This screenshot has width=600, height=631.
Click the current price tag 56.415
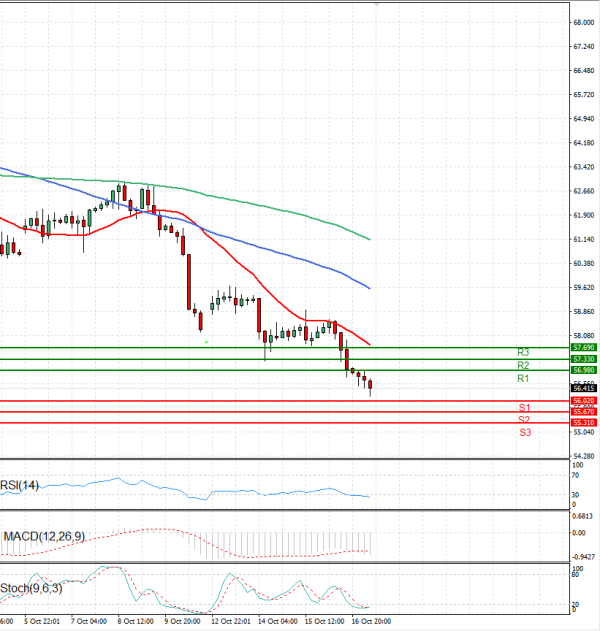(x=583, y=387)
